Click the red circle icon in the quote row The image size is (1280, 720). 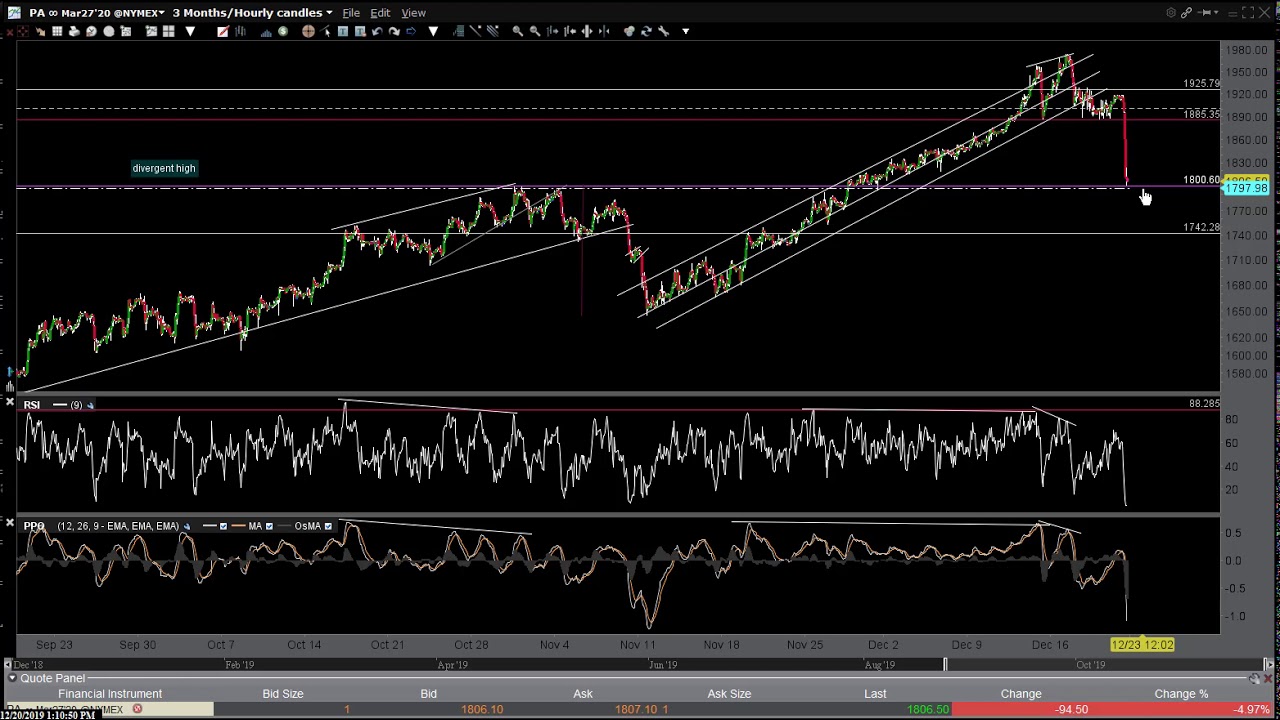pos(137,710)
